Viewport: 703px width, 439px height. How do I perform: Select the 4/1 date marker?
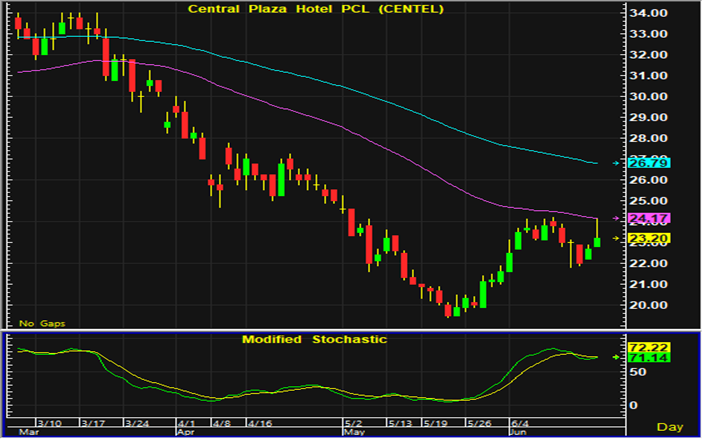186,424
